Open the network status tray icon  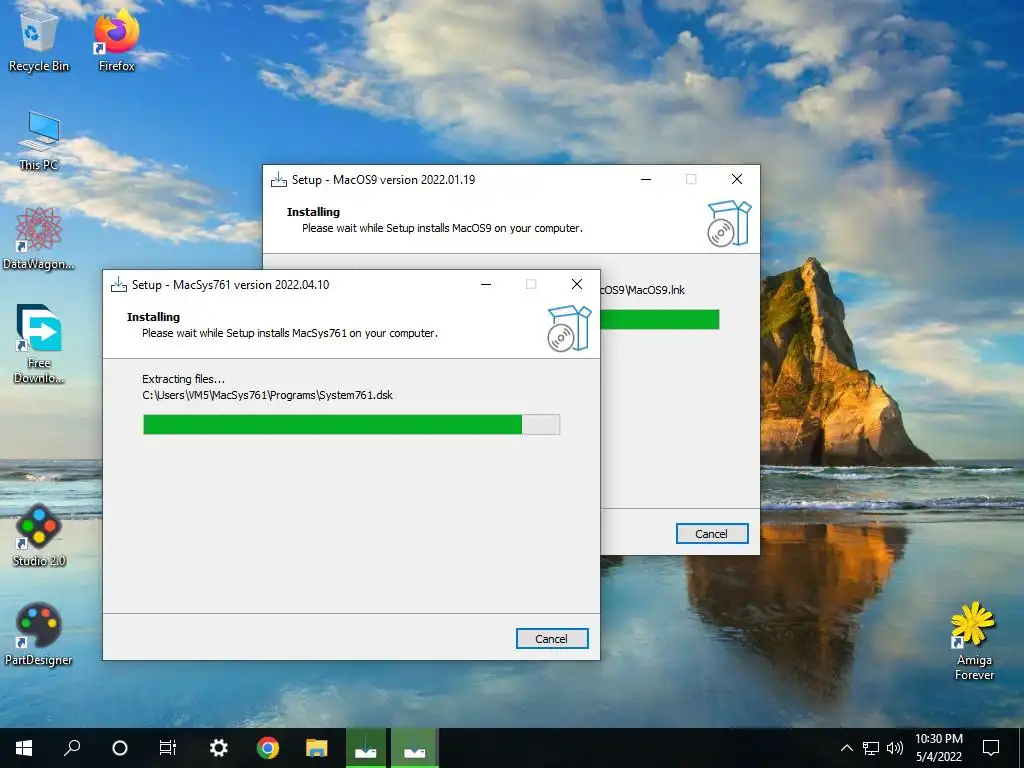click(x=871, y=748)
